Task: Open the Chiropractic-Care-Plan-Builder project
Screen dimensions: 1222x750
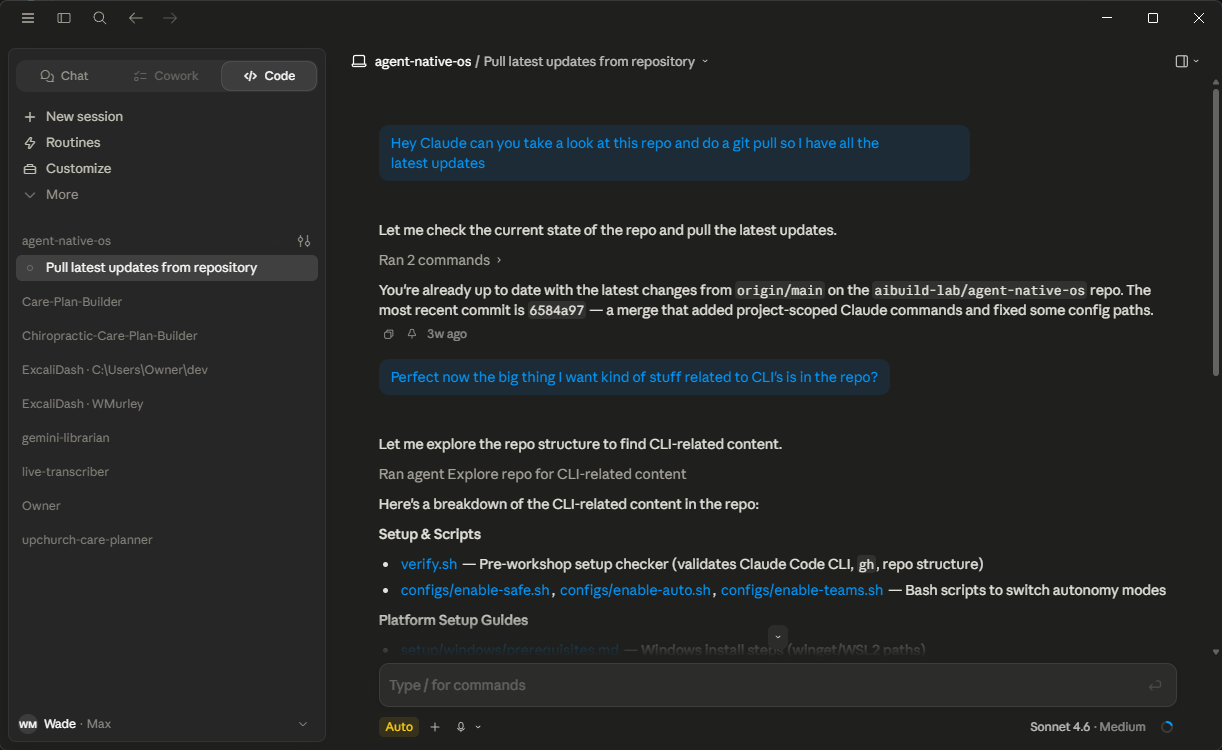Action: click(x=110, y=336)
